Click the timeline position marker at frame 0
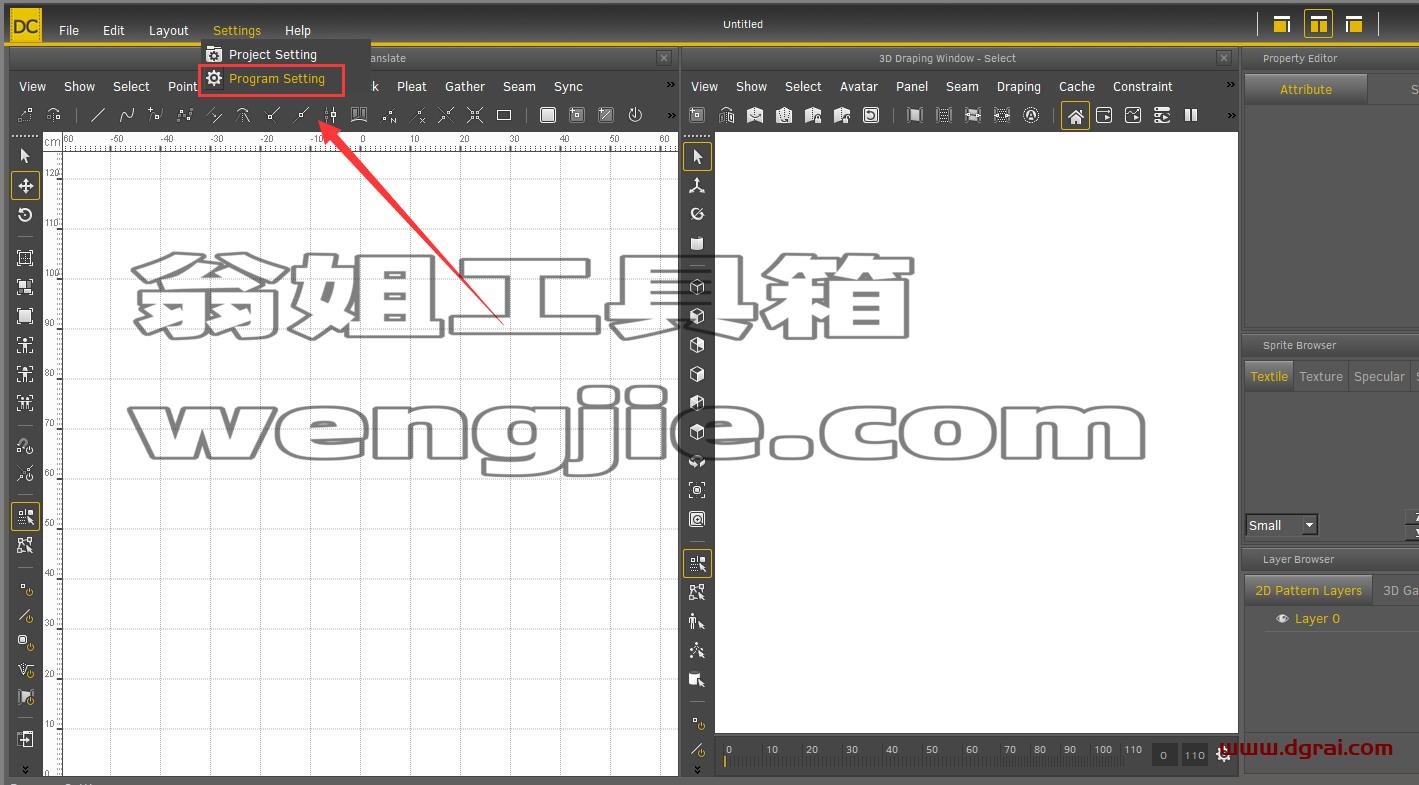 point(726,762)
